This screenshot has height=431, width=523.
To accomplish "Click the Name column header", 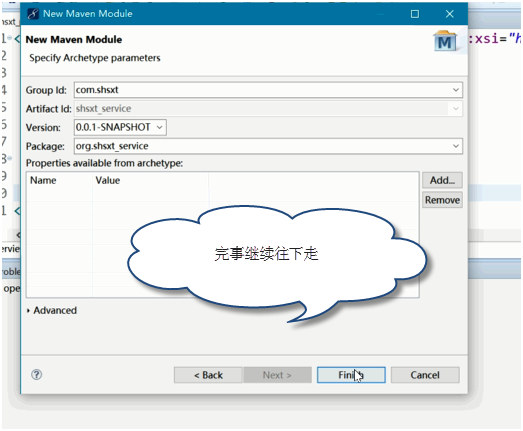I will (43, 180).
